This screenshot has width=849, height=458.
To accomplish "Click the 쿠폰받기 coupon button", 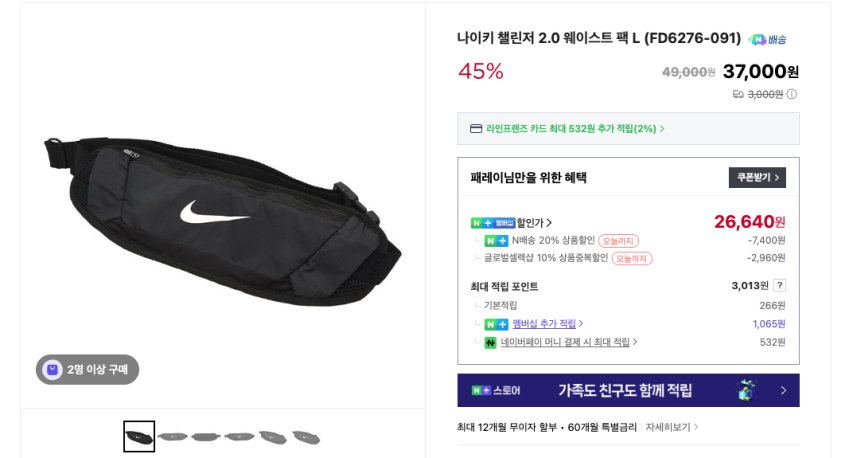I will 757,178.
